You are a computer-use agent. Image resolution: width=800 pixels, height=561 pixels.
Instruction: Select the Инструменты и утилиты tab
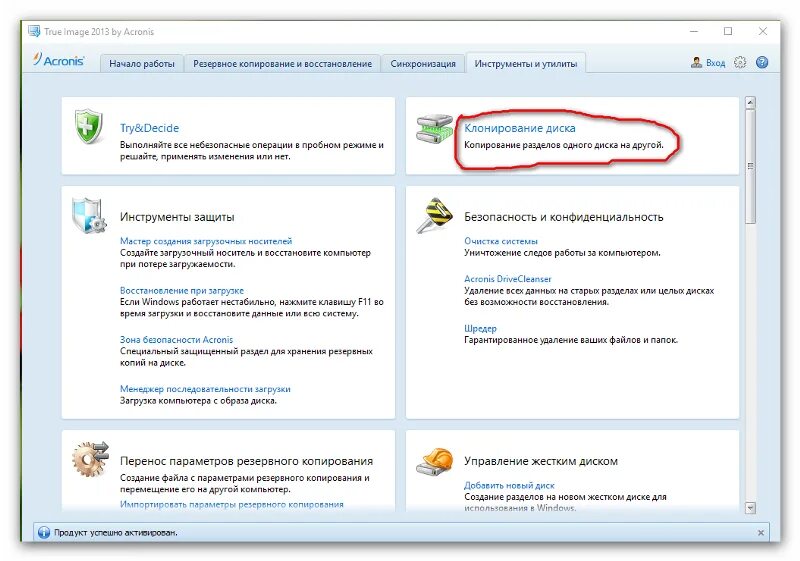526,64
